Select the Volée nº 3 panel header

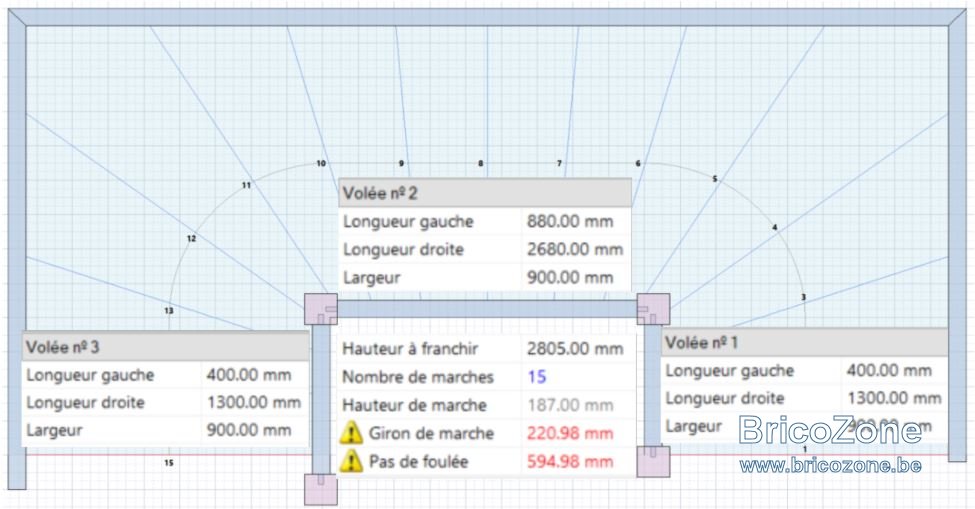coord(165,347)
